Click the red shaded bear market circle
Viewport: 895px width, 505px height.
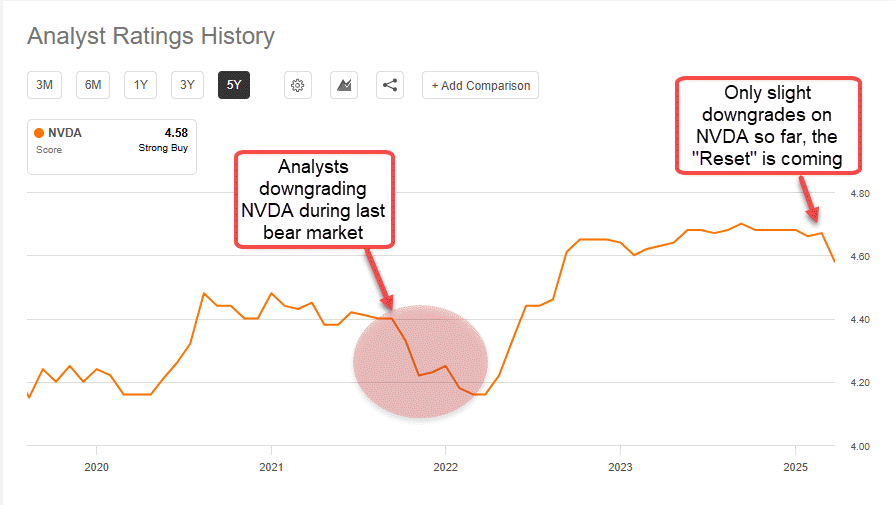[420, 362]
